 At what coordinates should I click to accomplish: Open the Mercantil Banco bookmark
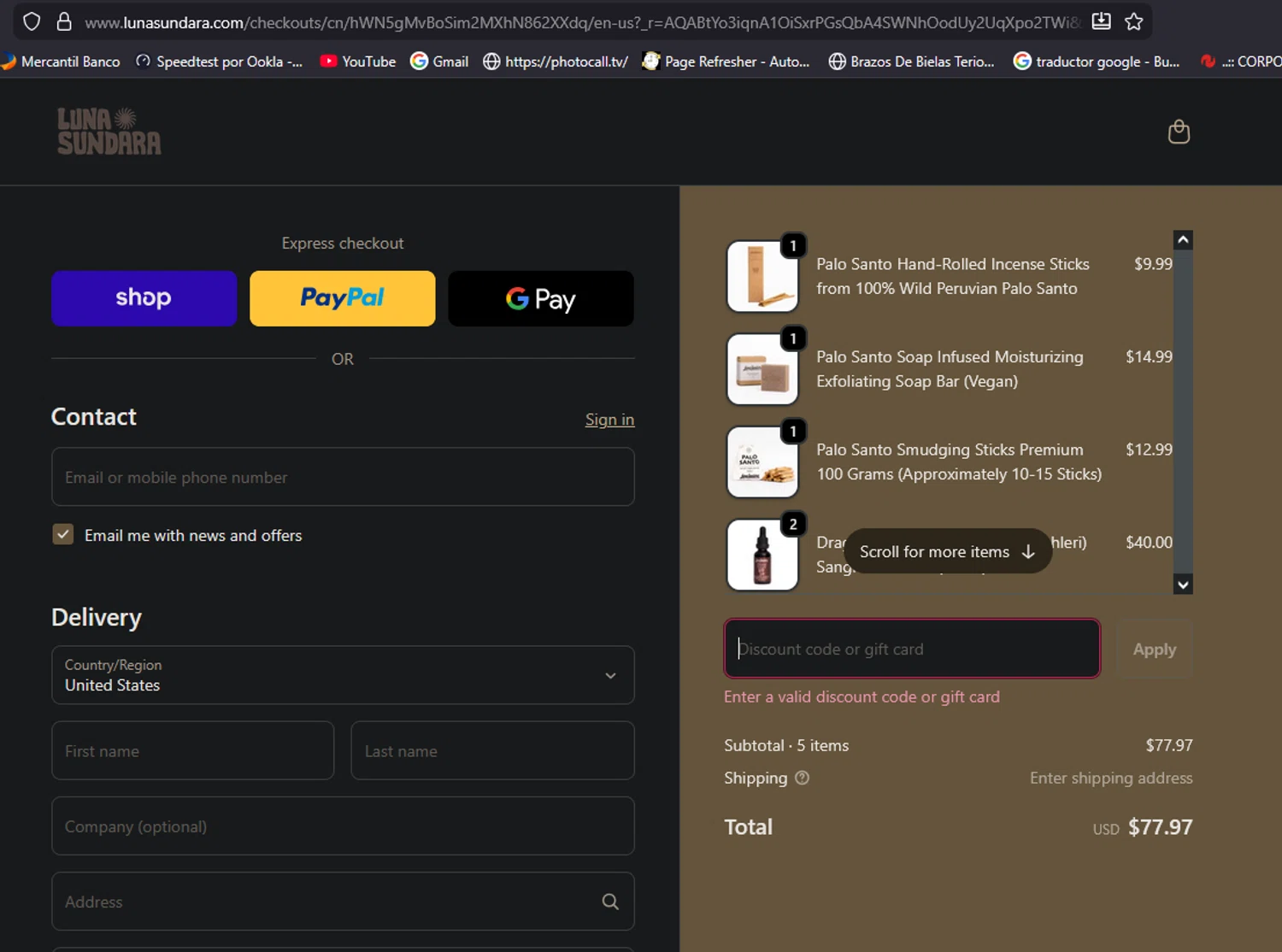tap(61, 62)
